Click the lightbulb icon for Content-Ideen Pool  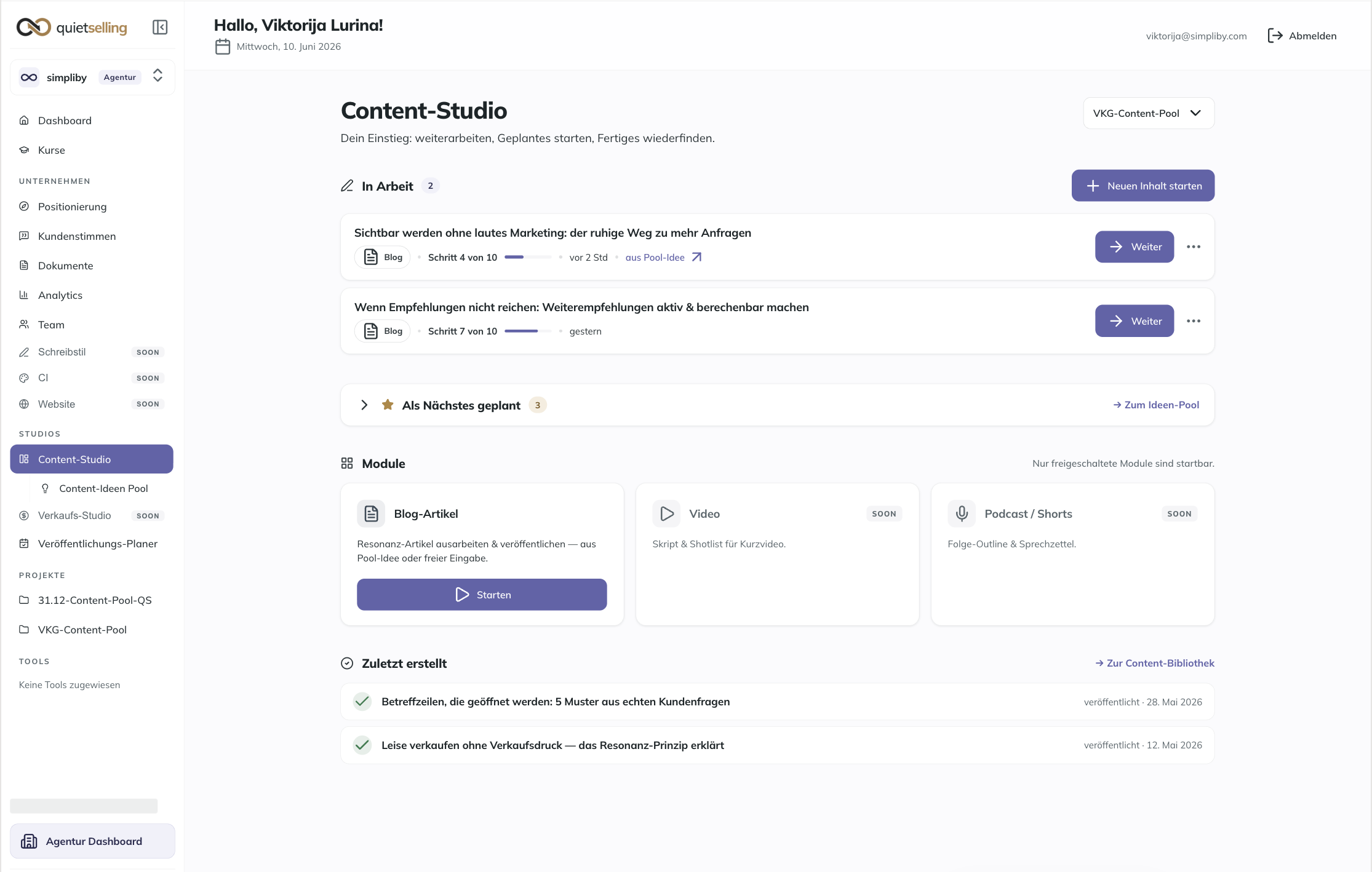click(x=45, y=488)
